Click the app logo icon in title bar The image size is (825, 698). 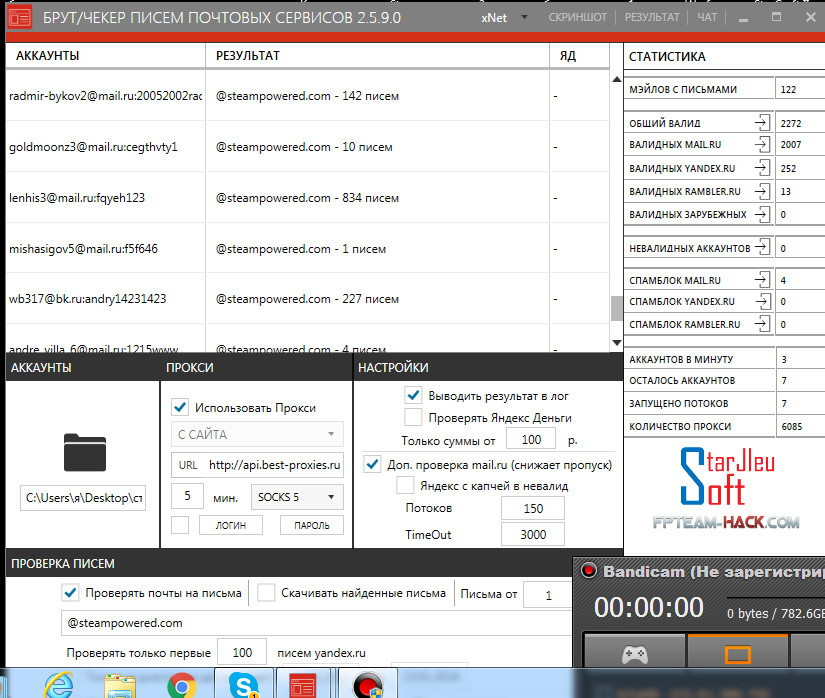point(19,17)
